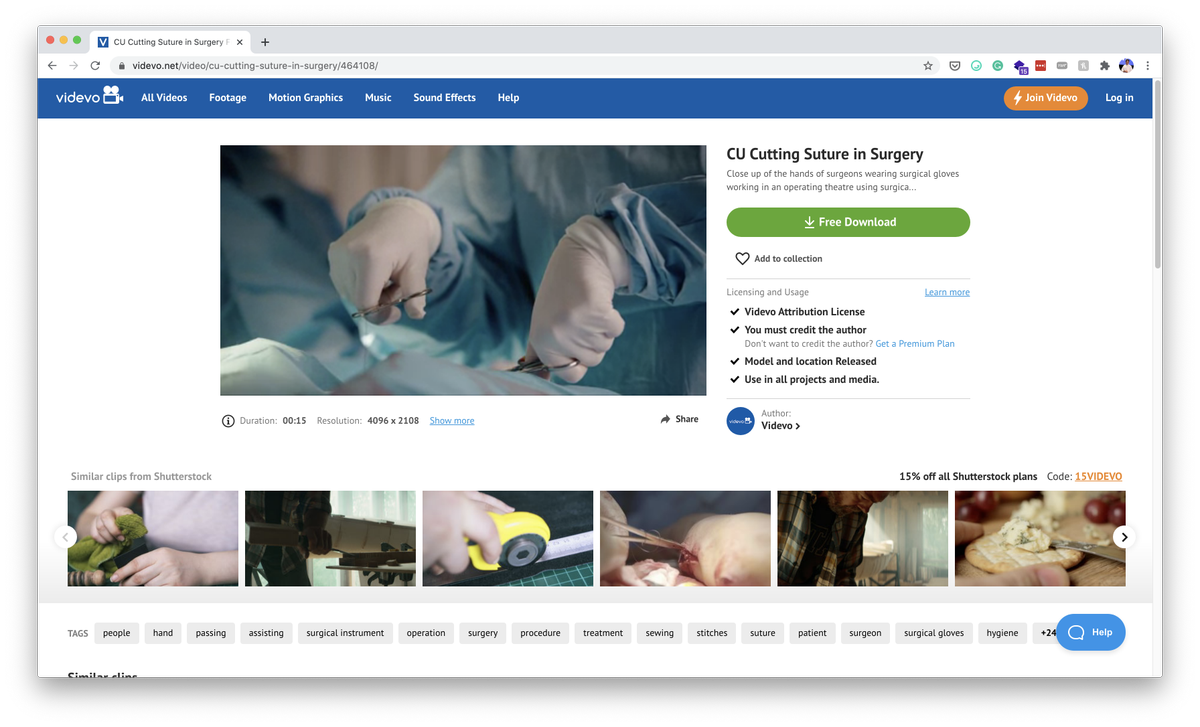Select the procedure tag
This screenshot has height=727, width=1200.
tap(541, 633)
